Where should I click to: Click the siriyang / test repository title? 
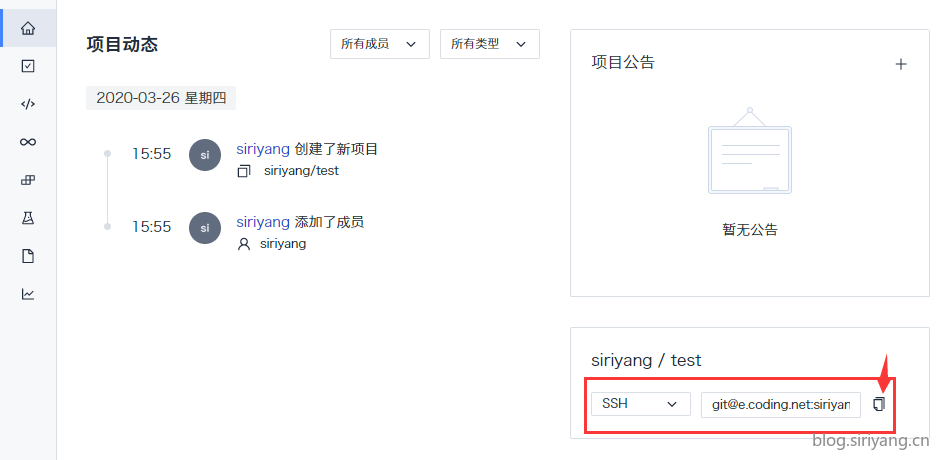(x=646, y=360)
